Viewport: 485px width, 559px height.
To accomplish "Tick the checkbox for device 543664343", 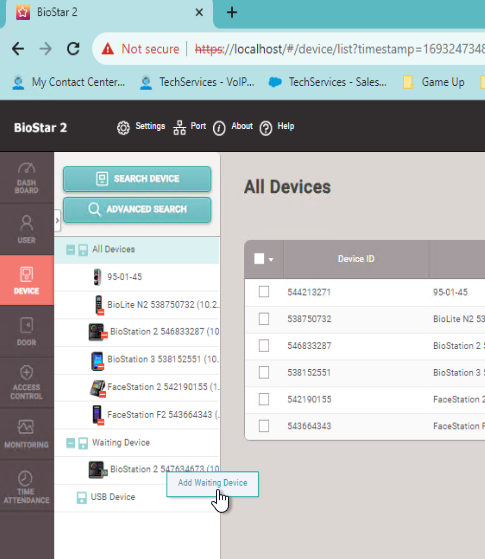I will pyautogui.click(x=264, y=426).
